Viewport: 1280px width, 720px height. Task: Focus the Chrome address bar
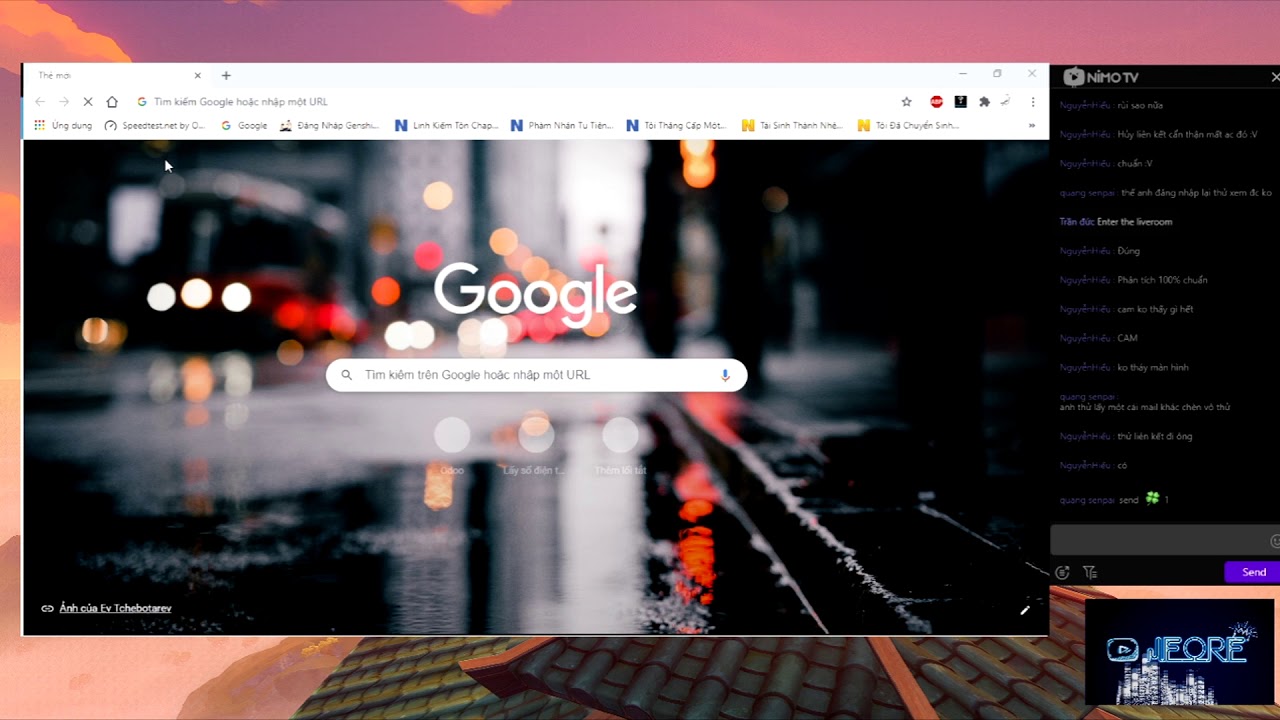pyautogui.click(x=510, y=102)
